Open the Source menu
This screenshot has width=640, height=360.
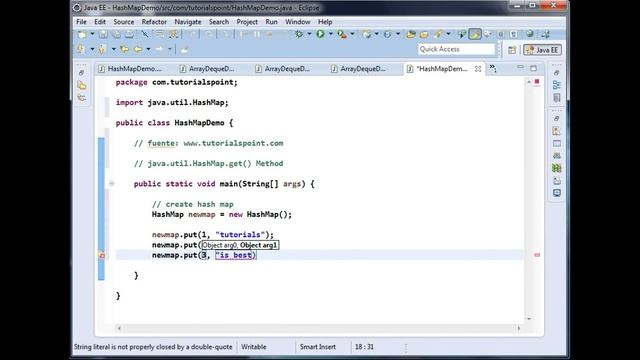tap(123, 22)
